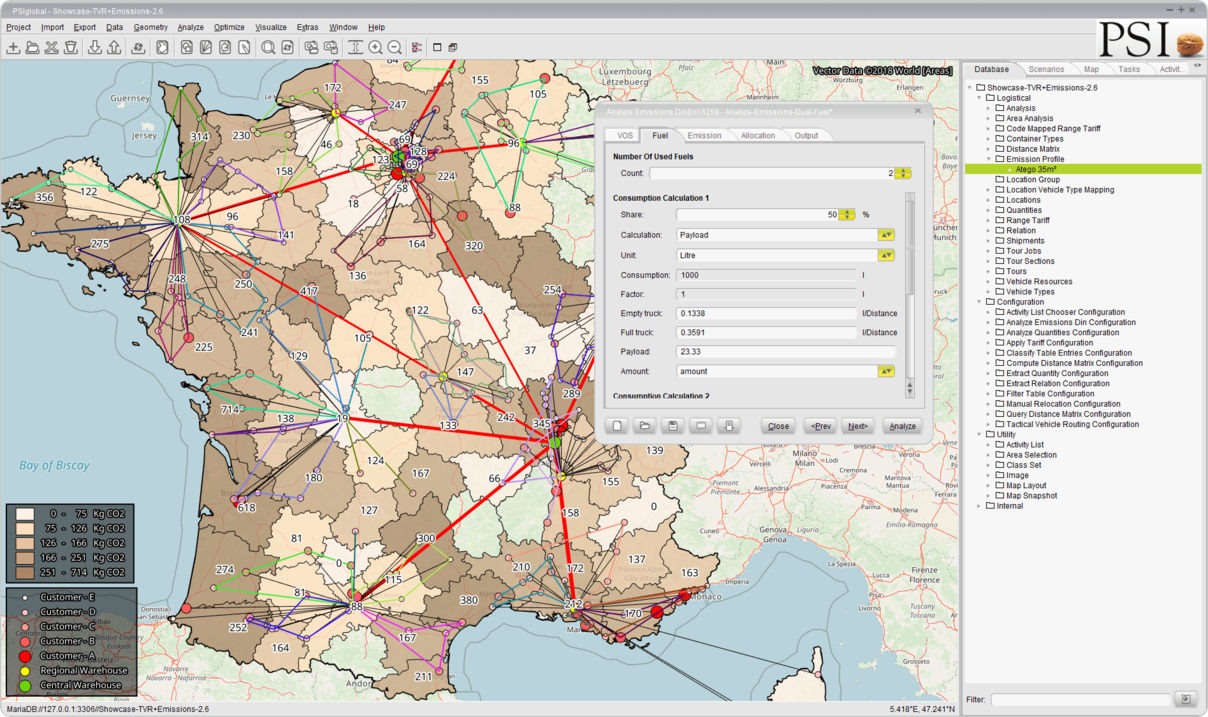Adjust the Count spinner arrows
Image resolution: width=1208 pixels, height=717 pixels.
tap(903, 173)
